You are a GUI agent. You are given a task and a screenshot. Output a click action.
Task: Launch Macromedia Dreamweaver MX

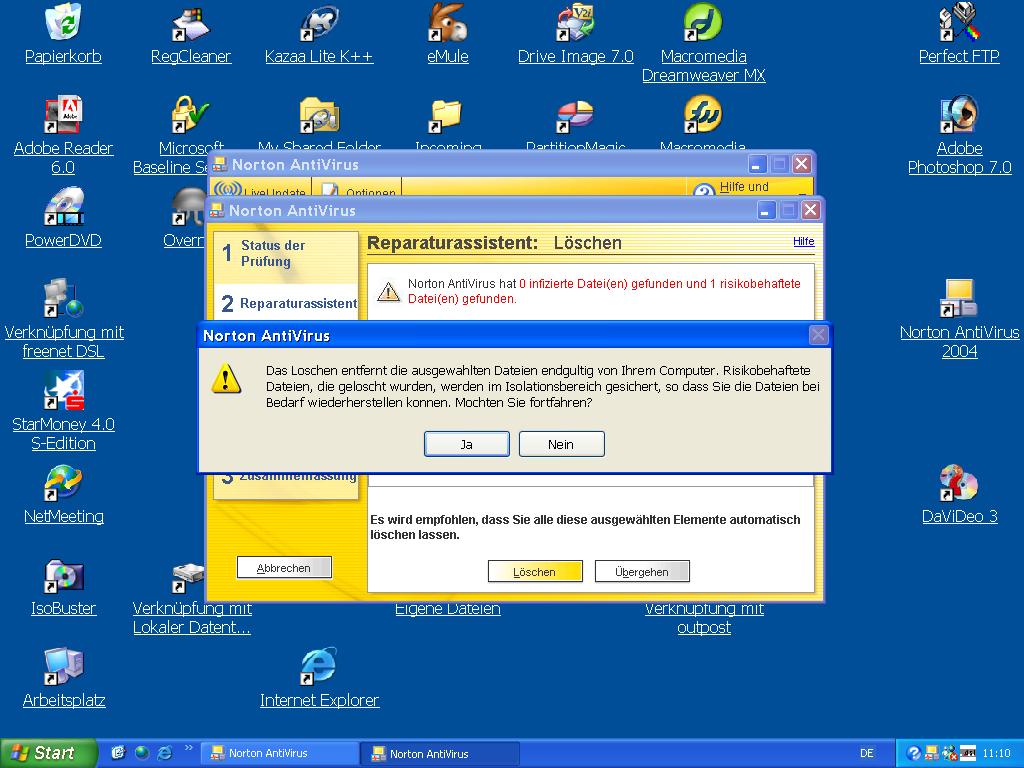tap(703, 43)
